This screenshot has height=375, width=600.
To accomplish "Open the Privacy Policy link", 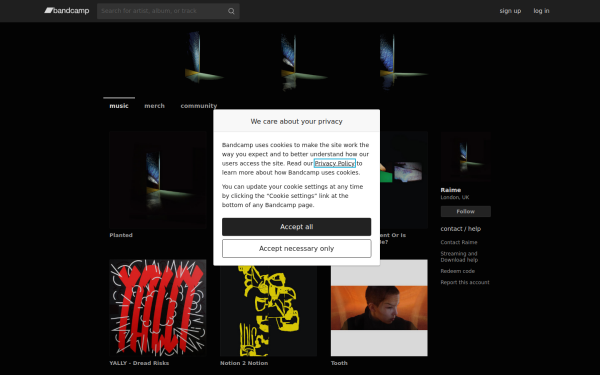I will point(334,163).
